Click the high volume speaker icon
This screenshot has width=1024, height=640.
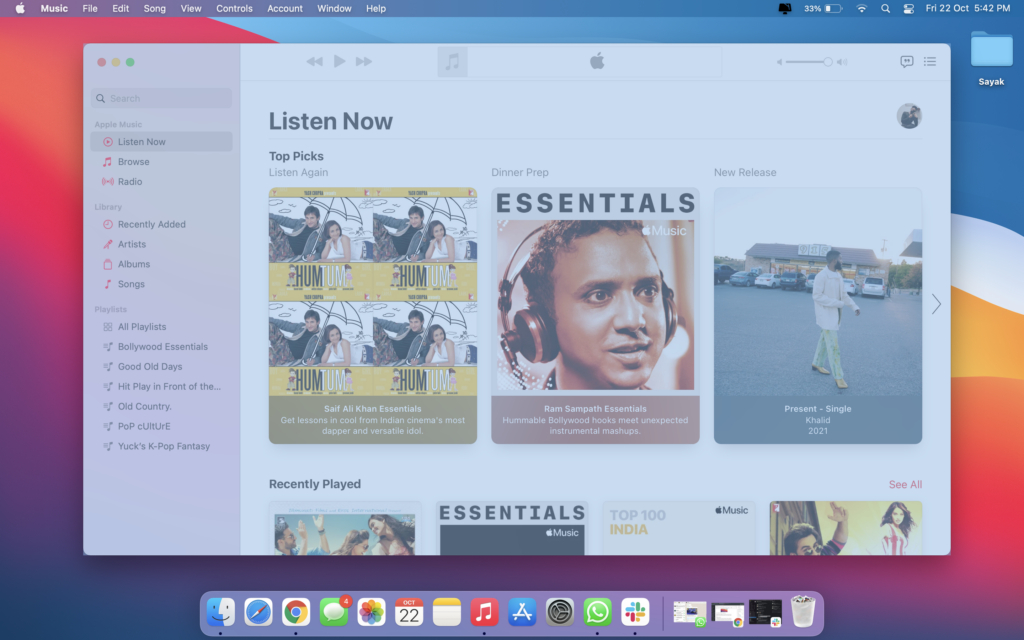click(x=842, y=62)
